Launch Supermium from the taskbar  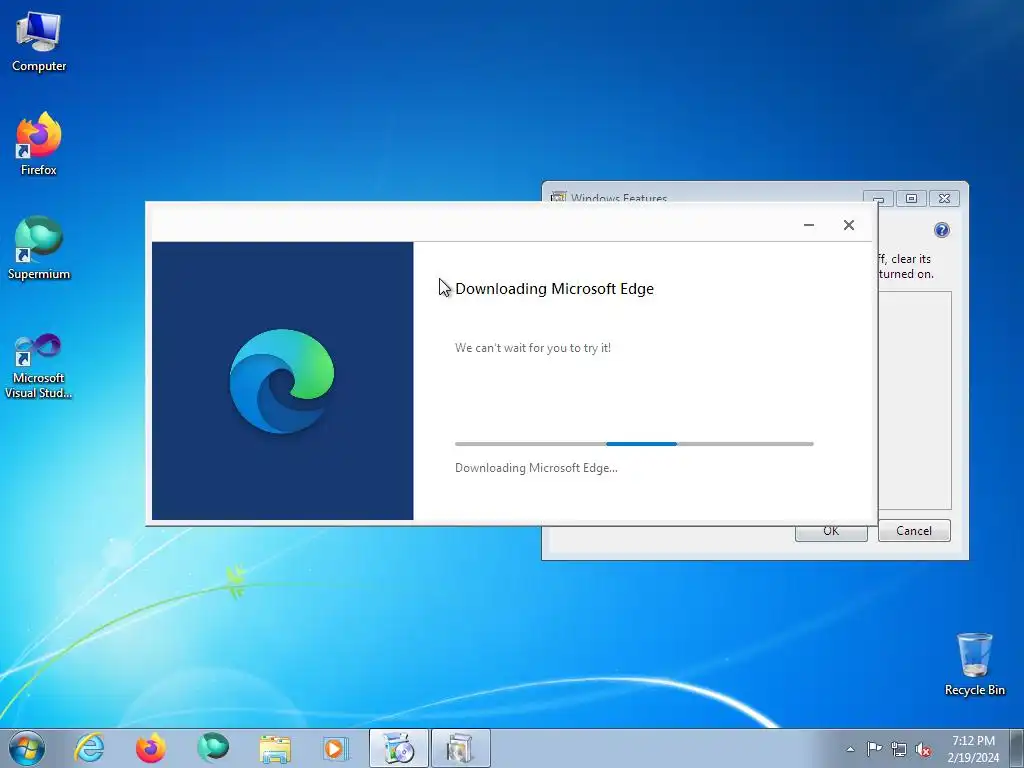click(213, 748)
